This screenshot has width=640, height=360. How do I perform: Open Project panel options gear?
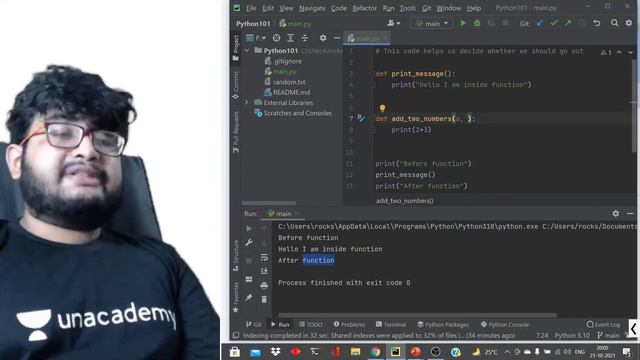[323, 38]
